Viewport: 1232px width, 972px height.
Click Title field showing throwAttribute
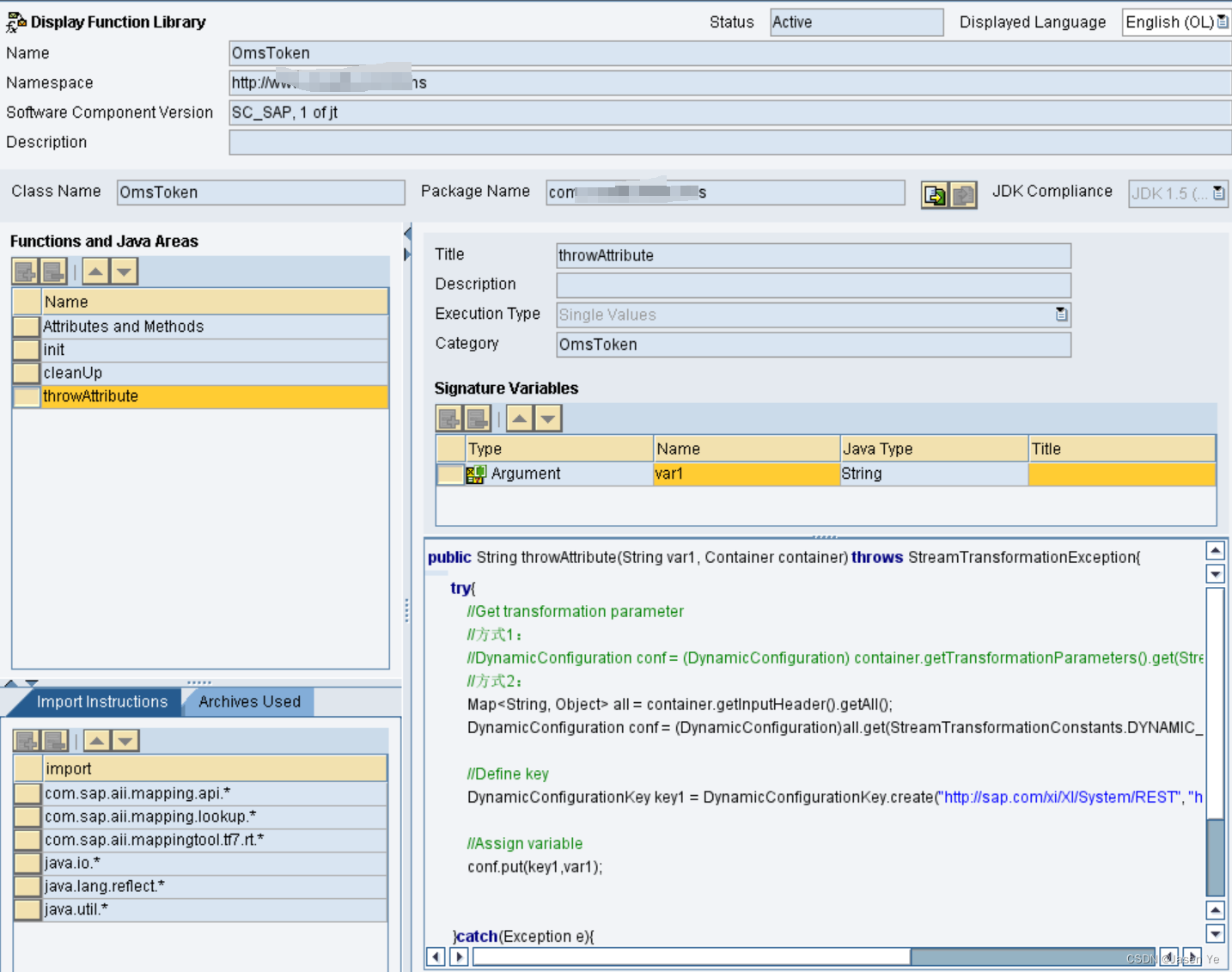(814, 255)
